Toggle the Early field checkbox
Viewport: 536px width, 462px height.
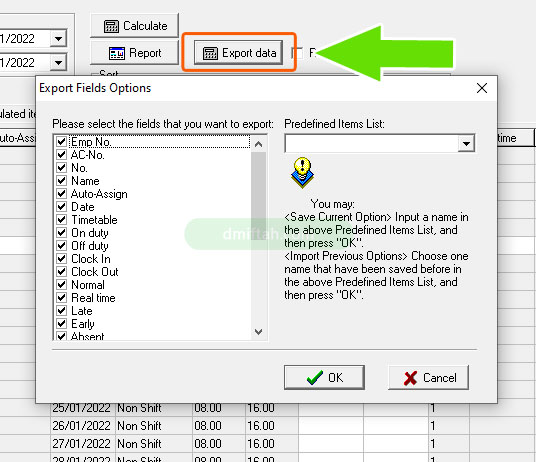[x=62, y=323]
